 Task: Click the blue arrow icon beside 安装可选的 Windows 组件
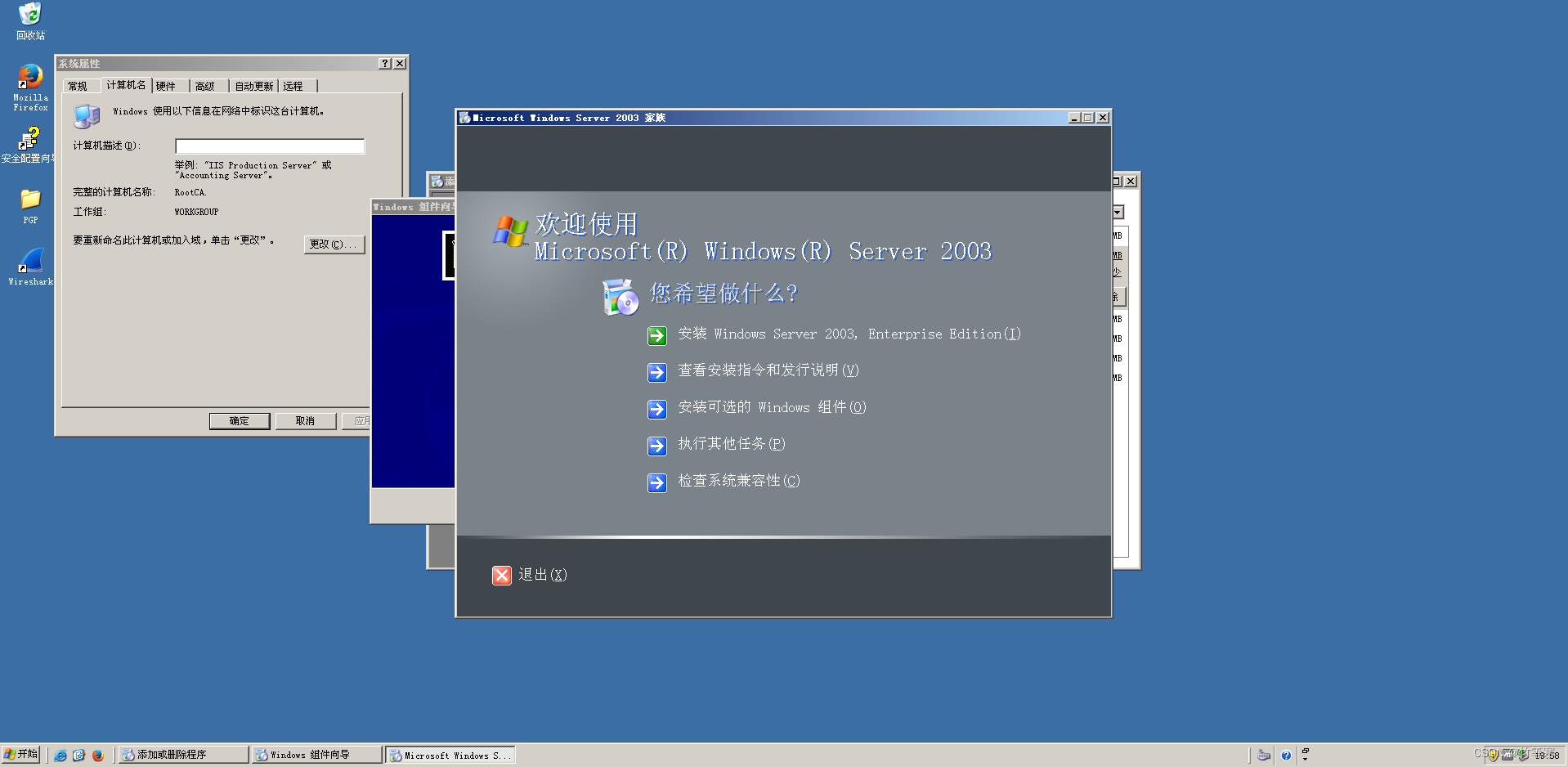pyautogui.click(x=657, y=409)
